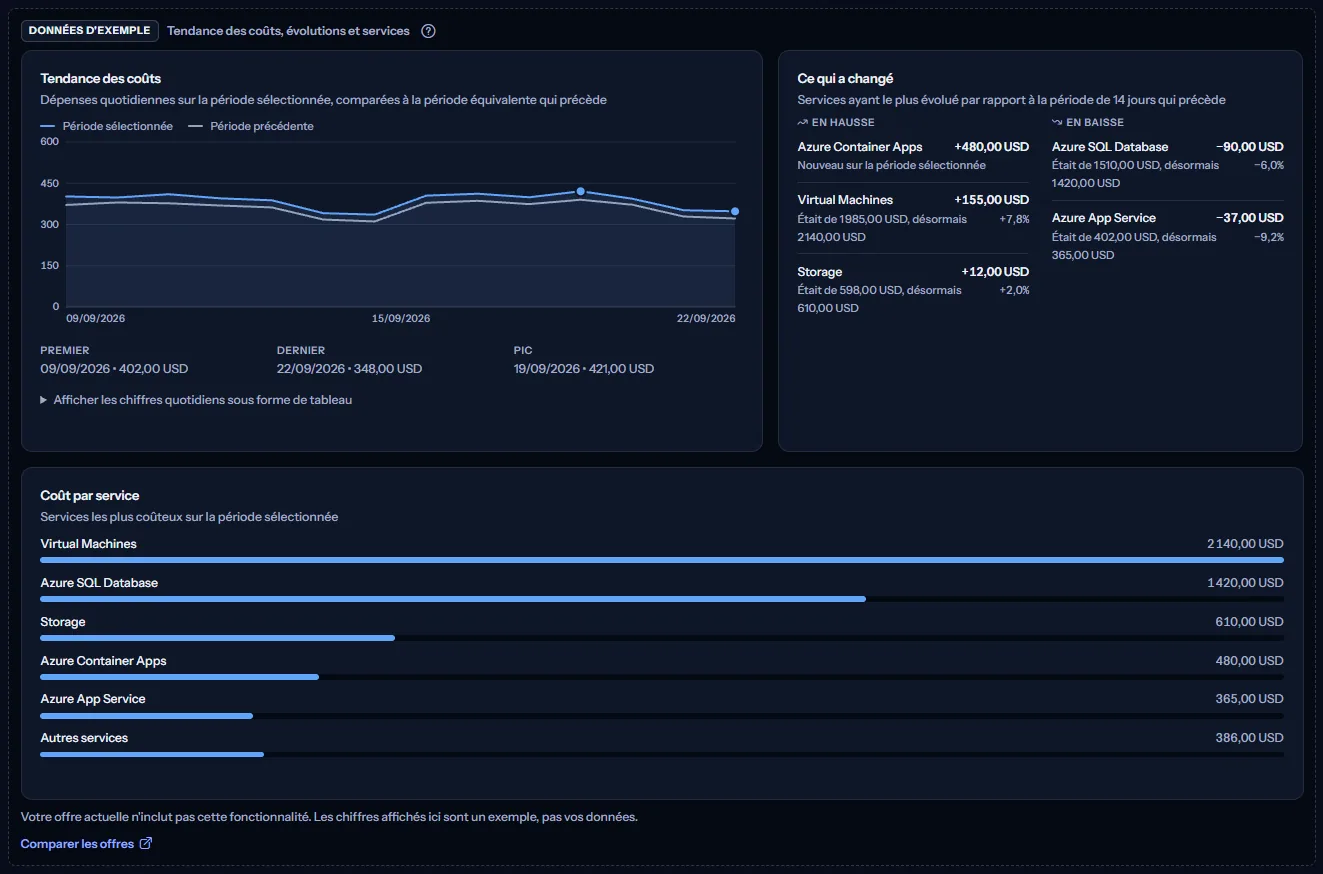Click the peak data point on the cost chart
The height and width of the screenshot is (874, 1323).
[x=580, y=191]
